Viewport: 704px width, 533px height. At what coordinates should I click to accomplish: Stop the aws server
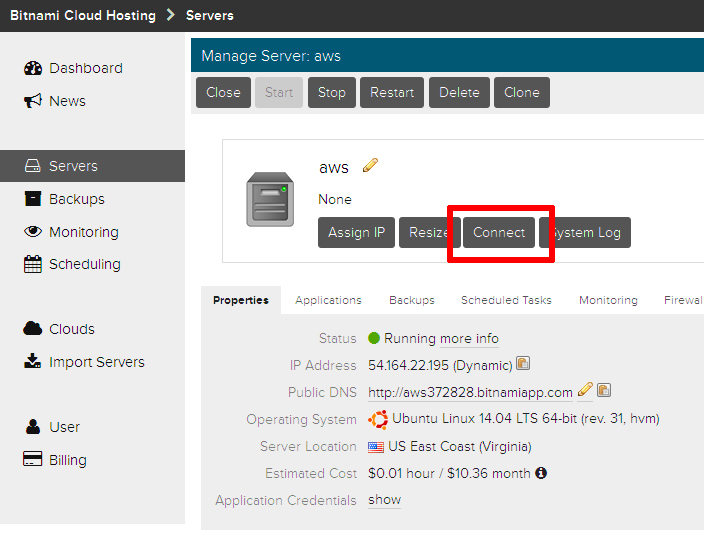[x=332, y=93]
